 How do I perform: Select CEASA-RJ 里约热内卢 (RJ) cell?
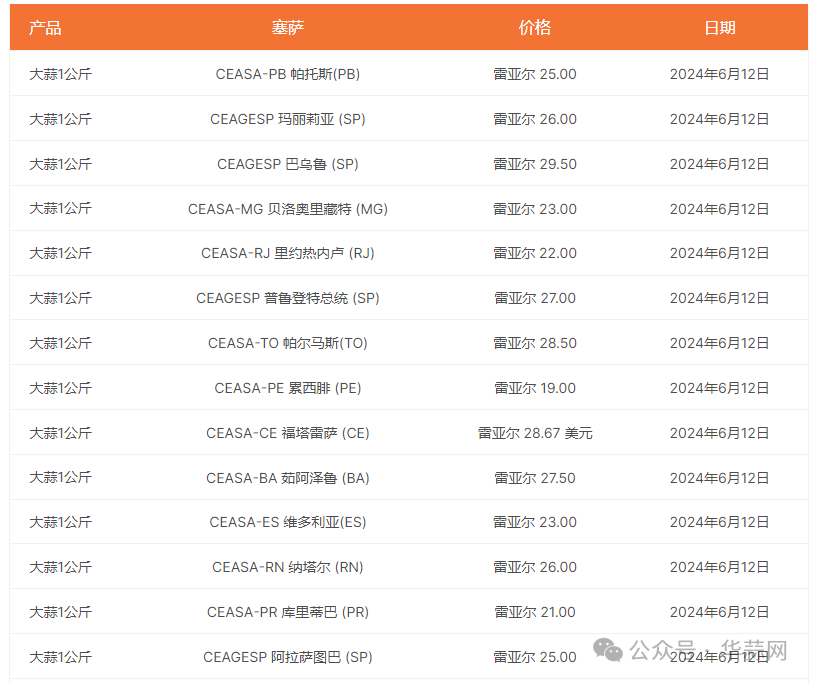tap(288, 253)
